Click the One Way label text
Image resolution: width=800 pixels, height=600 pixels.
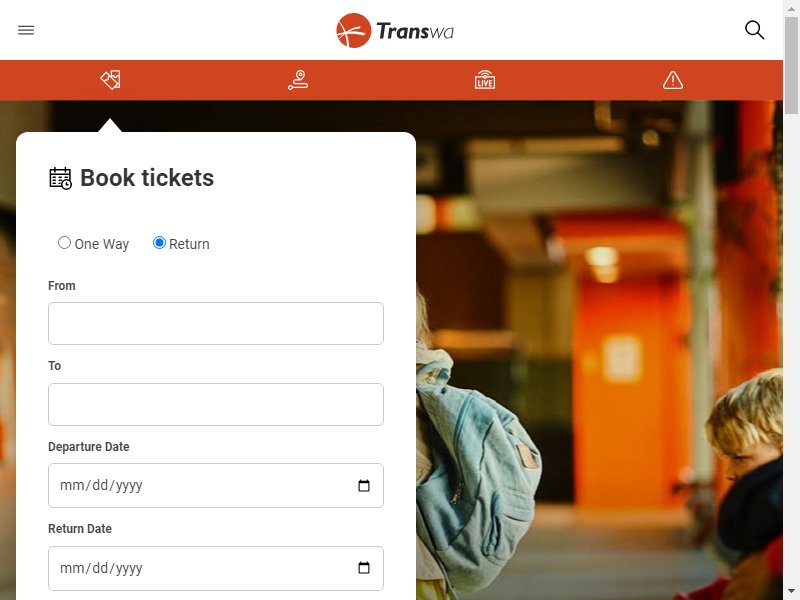(x=102, y=244)
